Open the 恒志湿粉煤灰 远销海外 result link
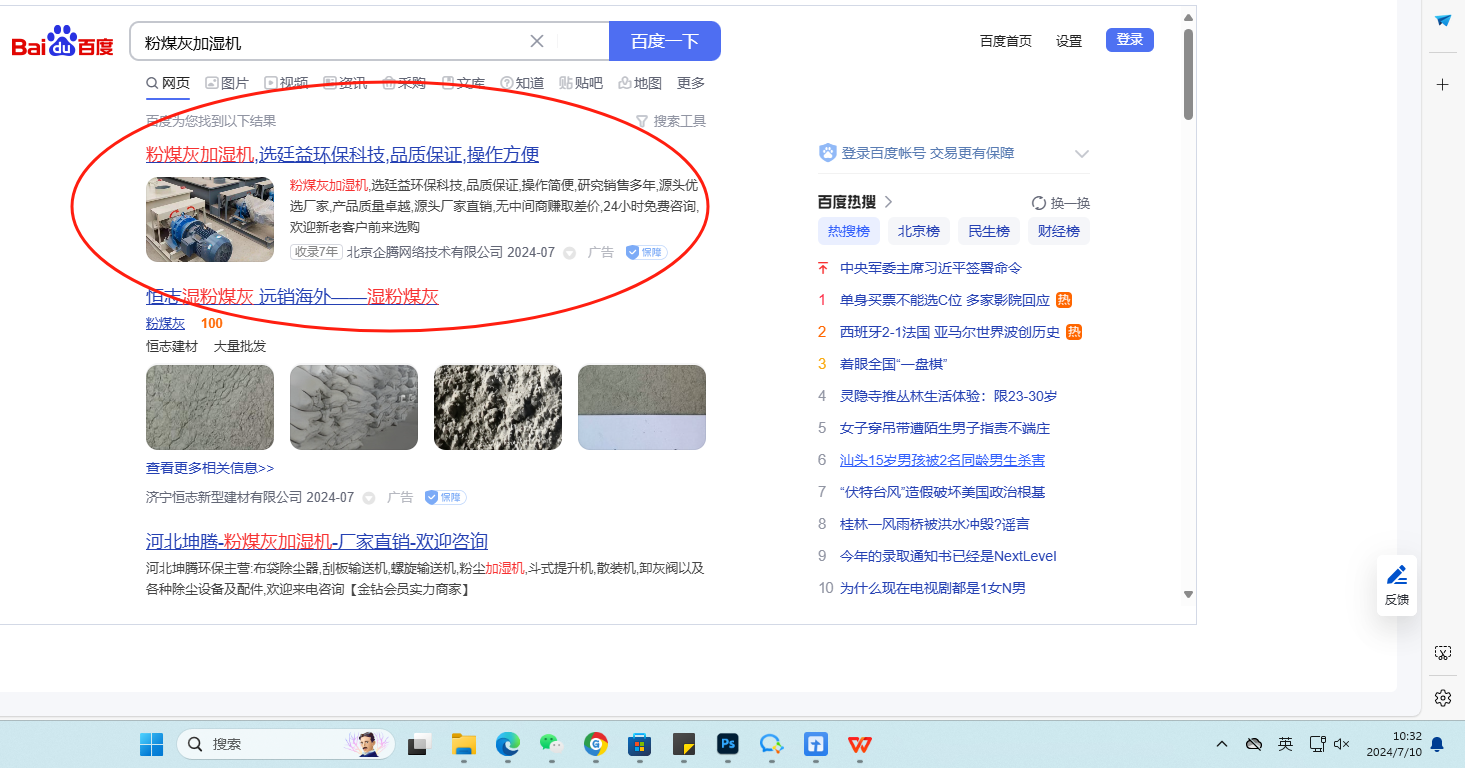This screenshot has width=1465, height=768. [x=292, y=296]
